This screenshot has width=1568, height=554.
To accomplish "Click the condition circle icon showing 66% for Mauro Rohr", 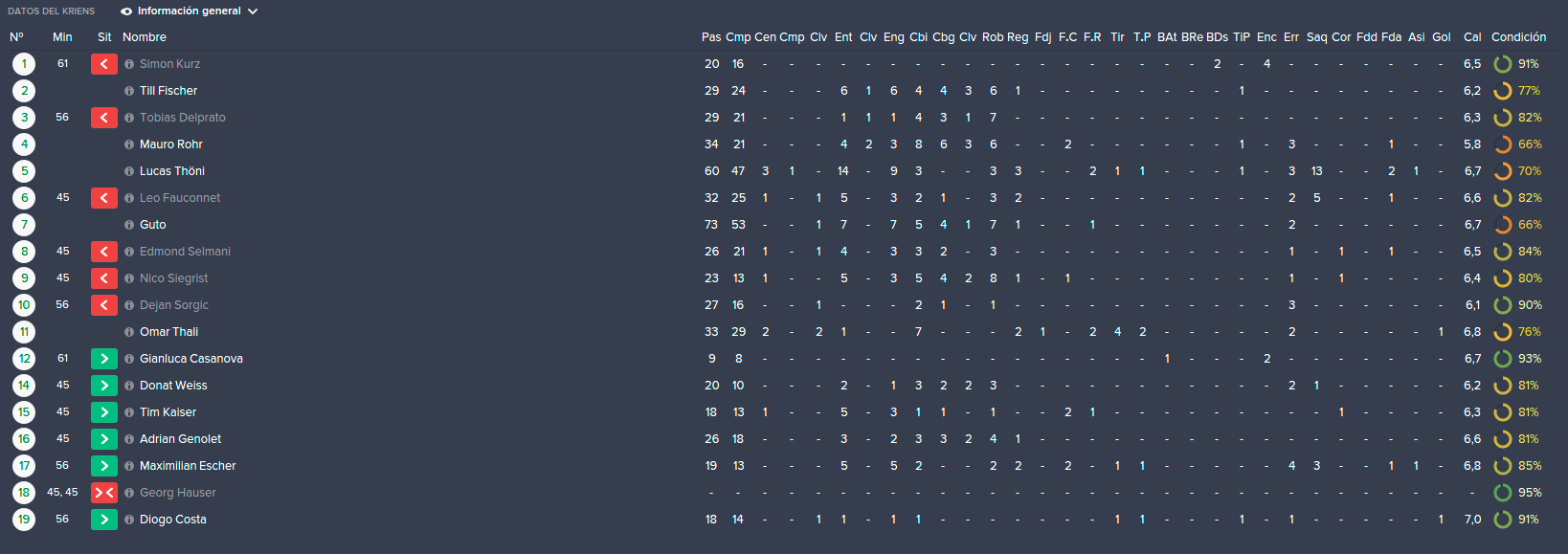I will coord(1503,144).
